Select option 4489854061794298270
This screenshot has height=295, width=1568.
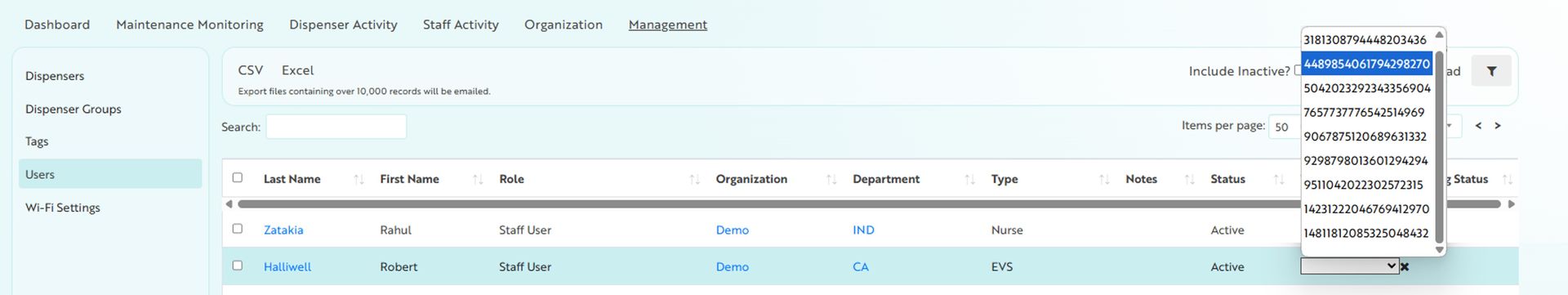coord(1366,64)
